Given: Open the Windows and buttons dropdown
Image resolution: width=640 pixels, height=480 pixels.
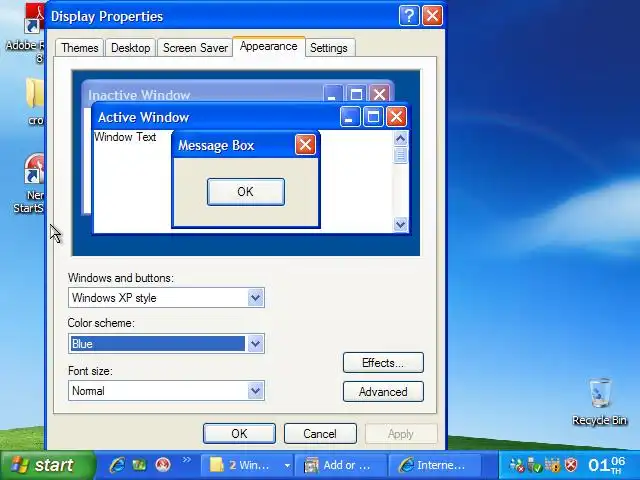Looking at the screenshot, I should 166,298.
